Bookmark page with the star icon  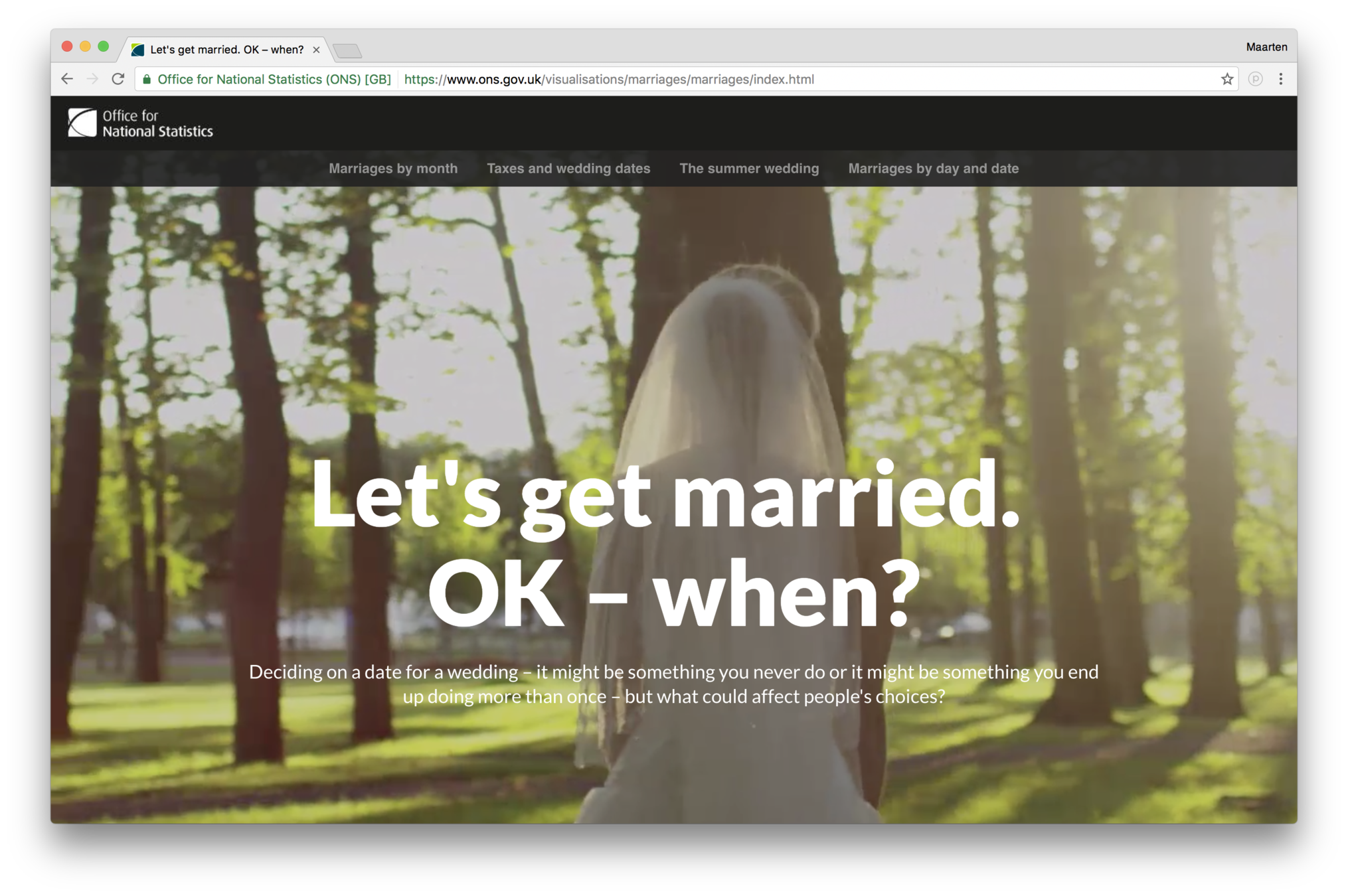point(1226,79)
